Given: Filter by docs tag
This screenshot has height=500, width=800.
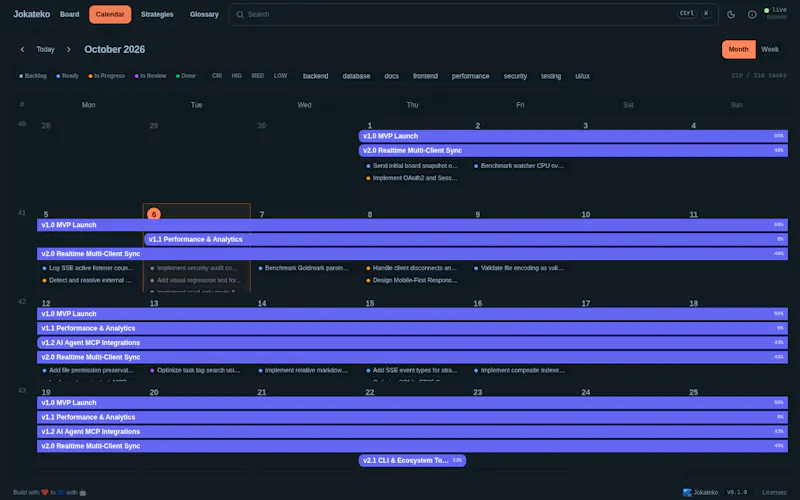Looking at the screenshot, I should (391, 76).
